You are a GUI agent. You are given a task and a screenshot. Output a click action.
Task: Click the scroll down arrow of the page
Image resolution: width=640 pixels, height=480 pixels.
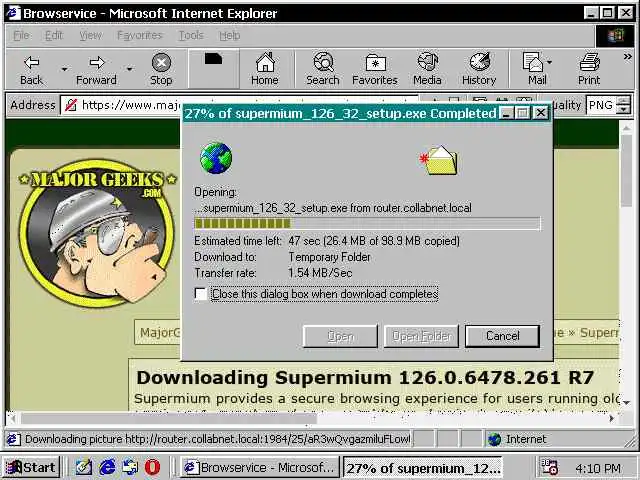(x=626, y=402)
